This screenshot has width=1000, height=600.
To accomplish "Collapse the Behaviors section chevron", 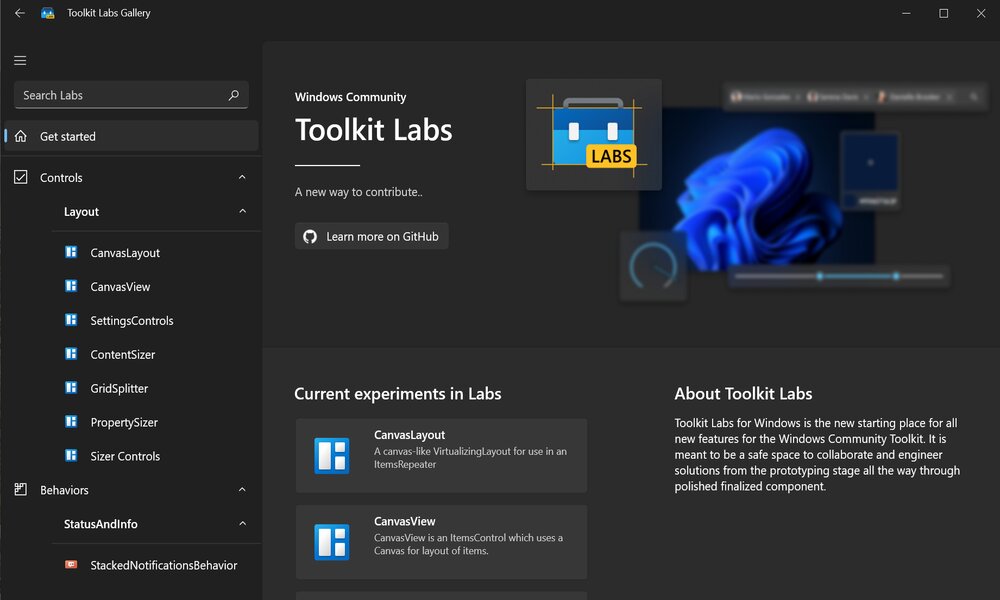I will [242, 490].
